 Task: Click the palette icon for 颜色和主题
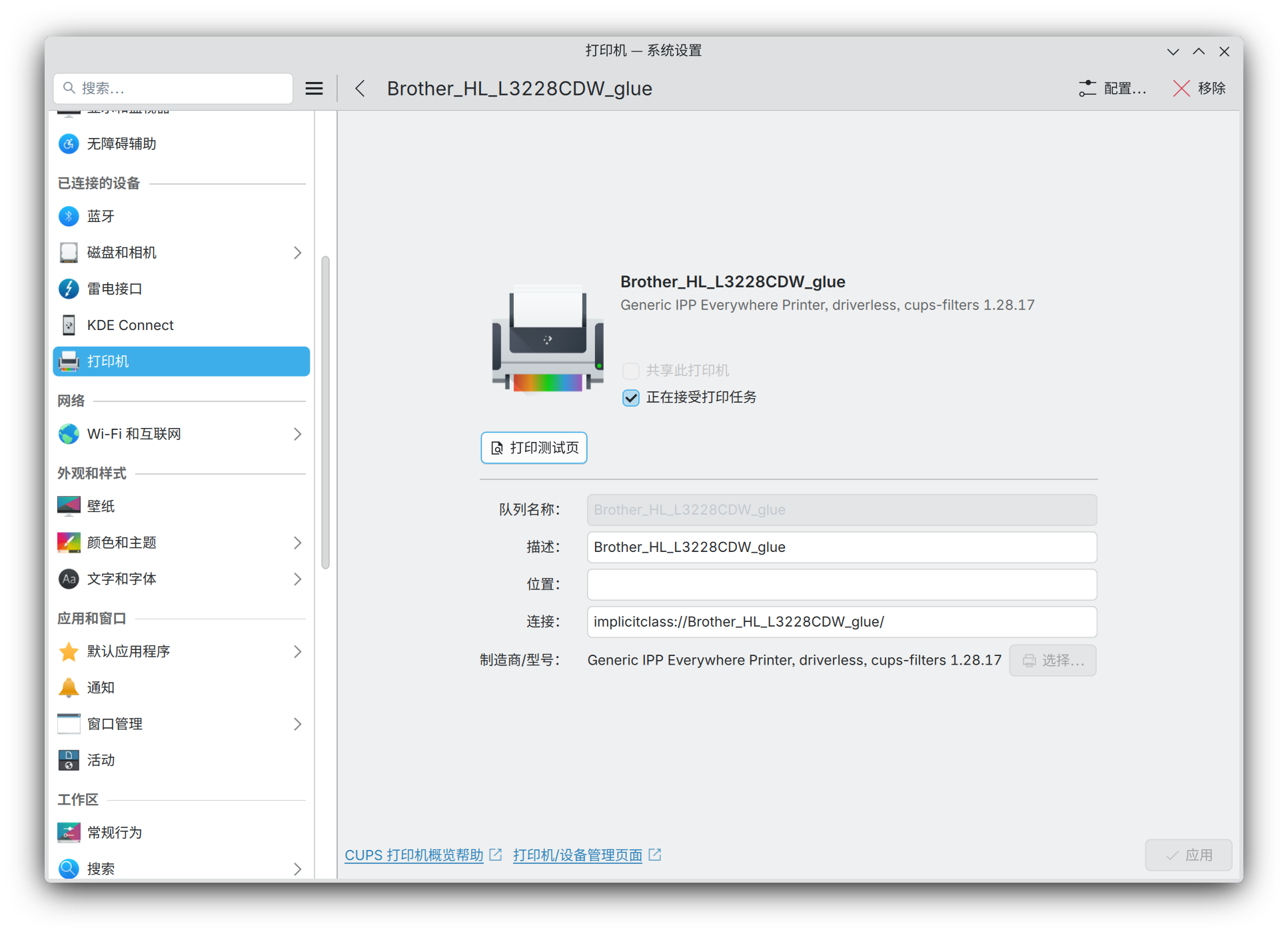[x=69, y=543]
